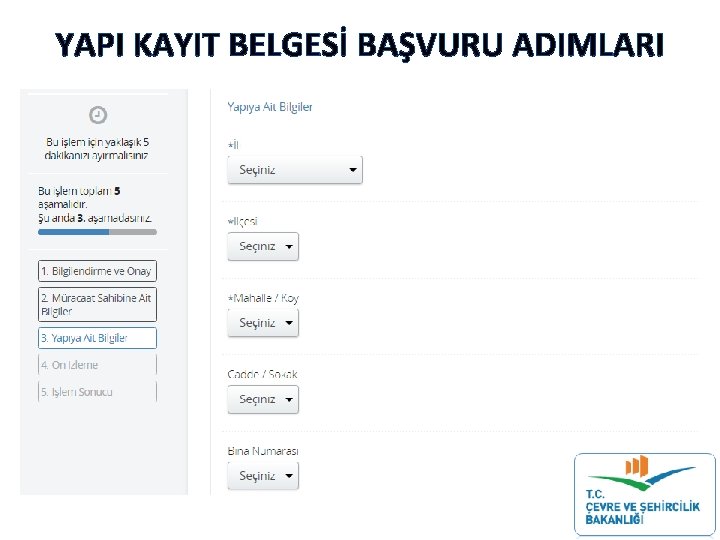Image resolution: width=720 pixels, height=540 pixels.
Task: Click the Bina Numarası field label
Action: 263,451
